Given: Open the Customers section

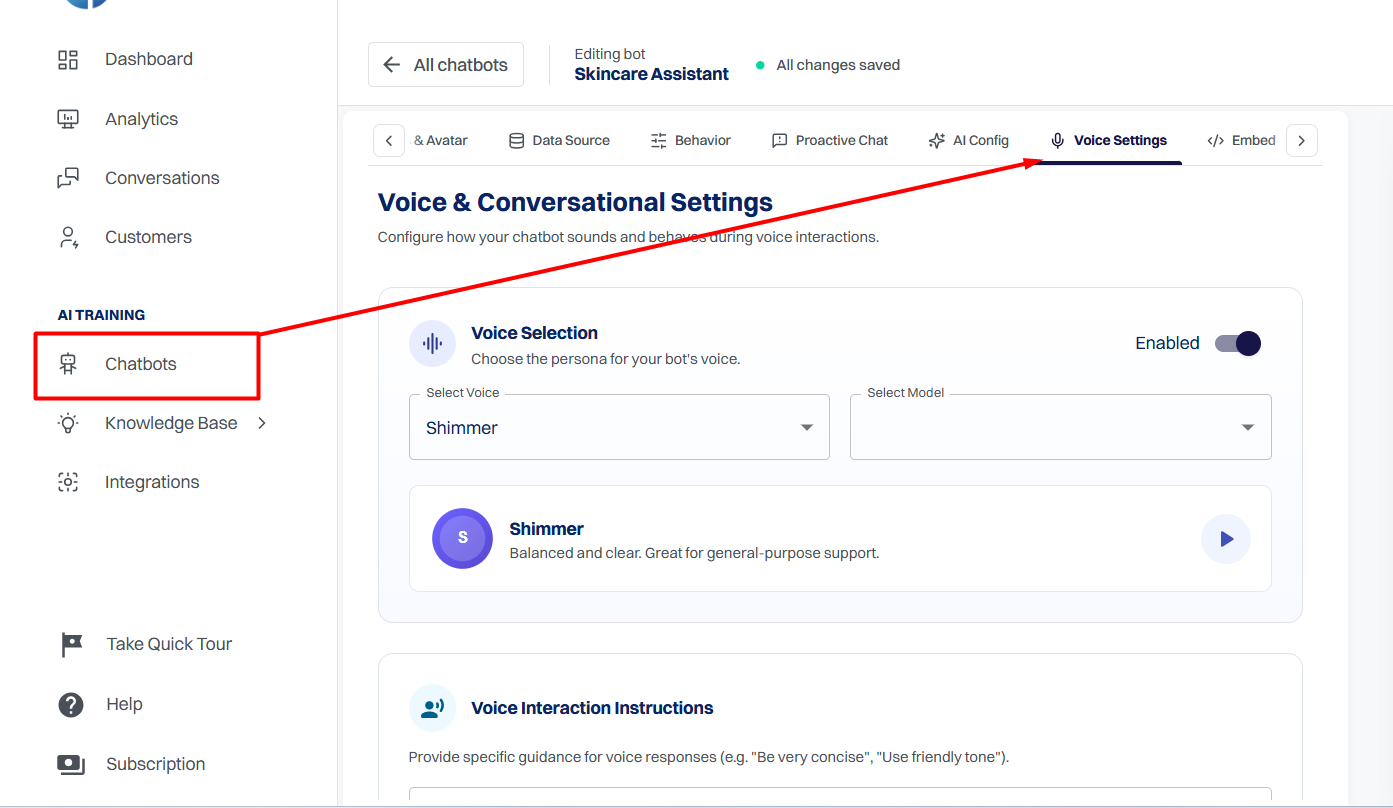Looking at the screenshot, I should [x=124, y=237].
